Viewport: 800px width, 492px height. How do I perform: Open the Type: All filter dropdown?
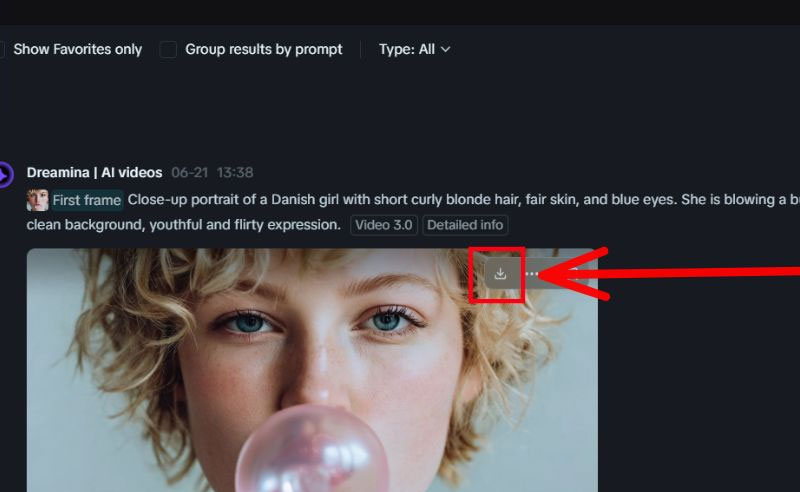tap(414, 50)
